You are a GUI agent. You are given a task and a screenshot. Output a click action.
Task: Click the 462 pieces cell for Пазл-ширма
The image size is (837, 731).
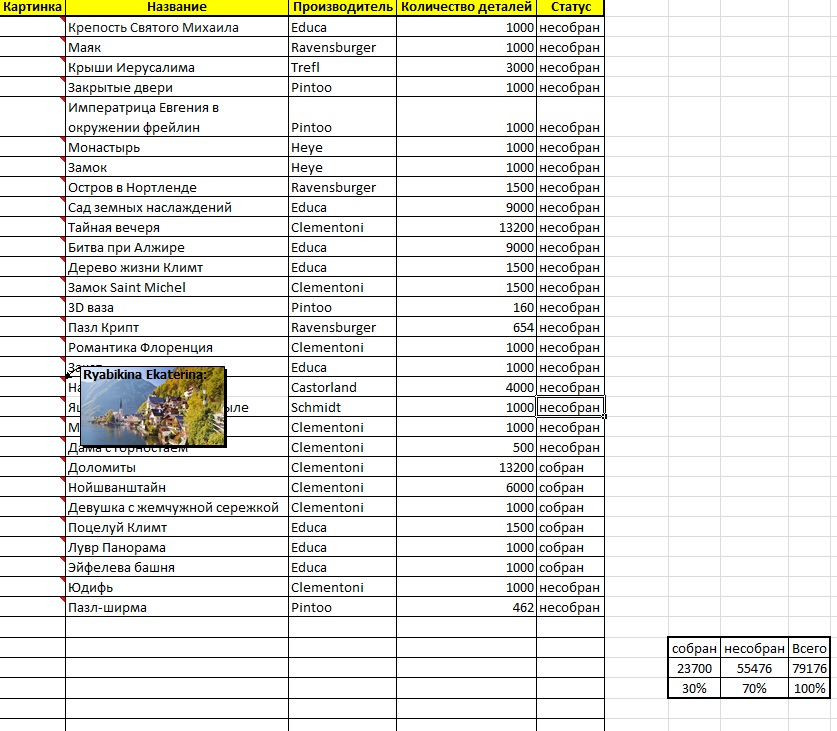click(x=466, y=607)
